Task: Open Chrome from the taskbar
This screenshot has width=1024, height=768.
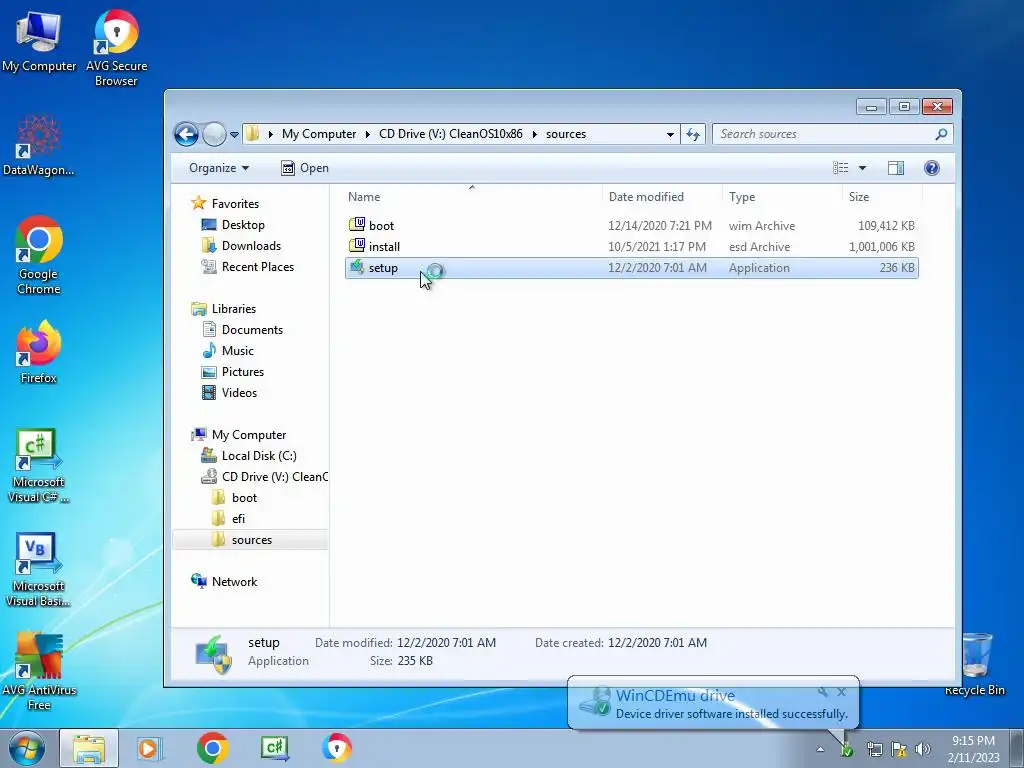Action: click(212, 748)
